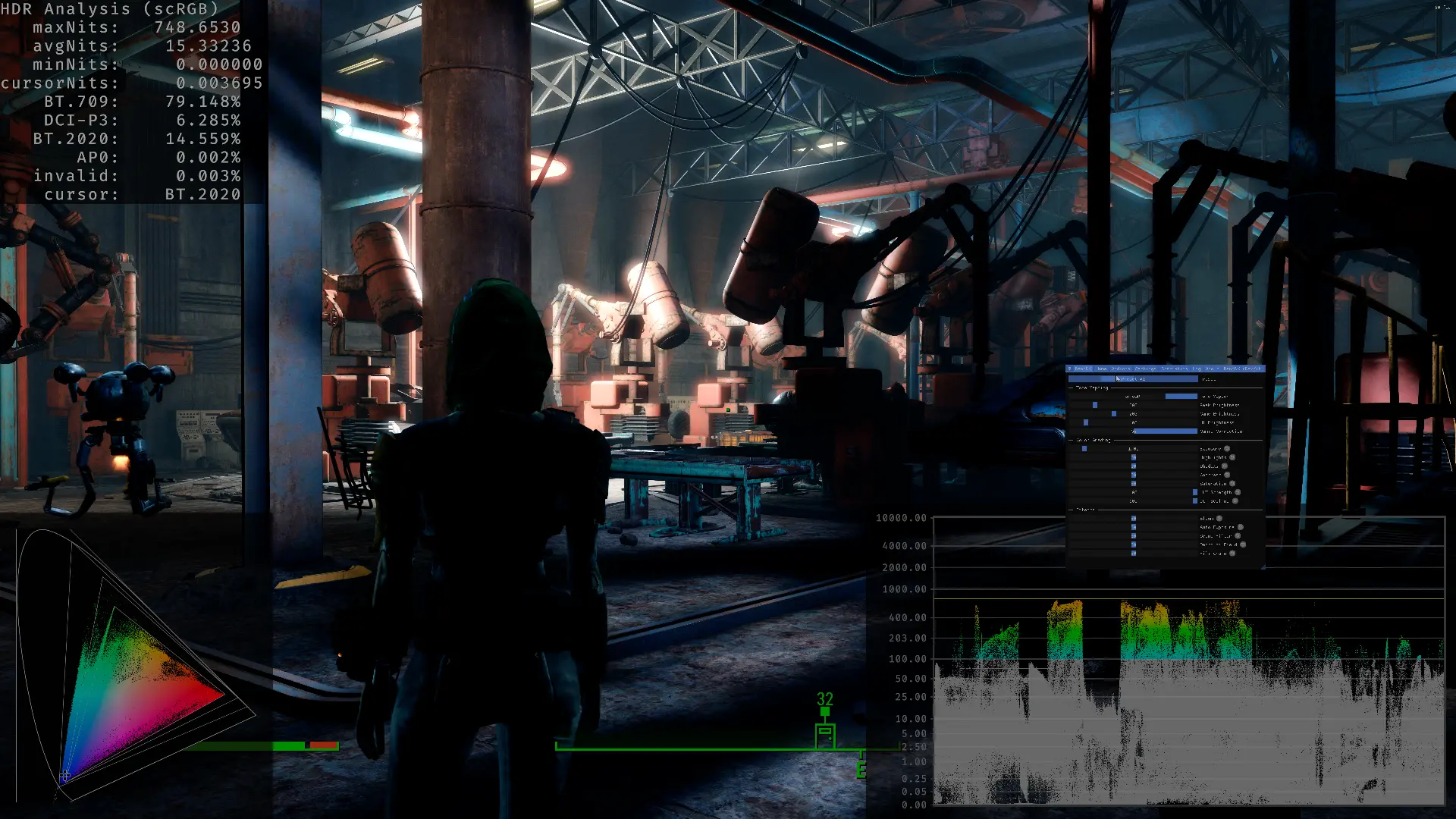The width and height of the screenshot is (1456, 819).
Task: Adjust the Scene Filter slider
Action: pyautogui.click(x=1133, y=536)
